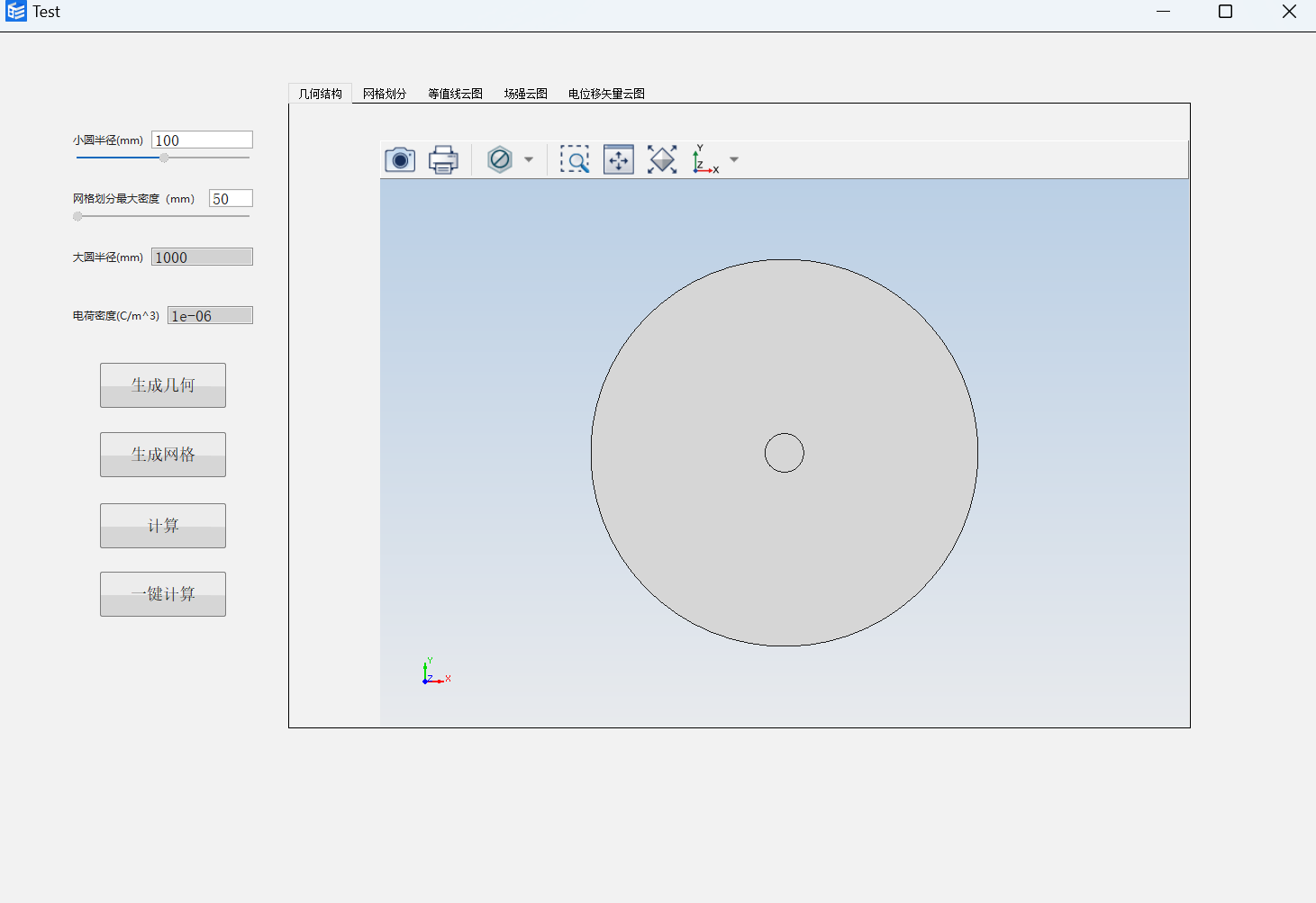Maximize the Test window
This screenshot has height=903, width=1316.
tap(1226, 12)
